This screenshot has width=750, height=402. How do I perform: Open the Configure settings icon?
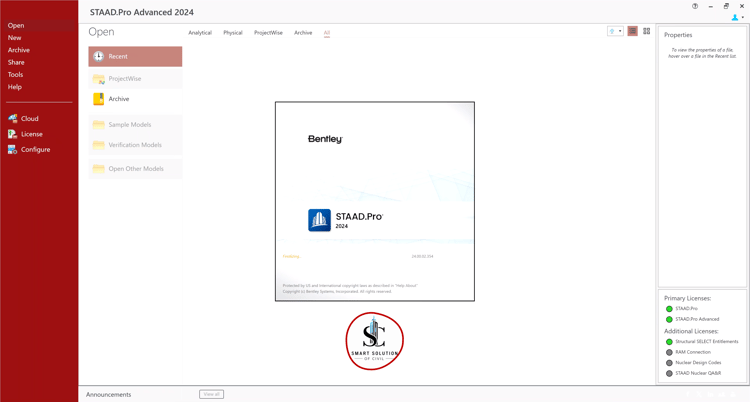click(x=12, y=149)
